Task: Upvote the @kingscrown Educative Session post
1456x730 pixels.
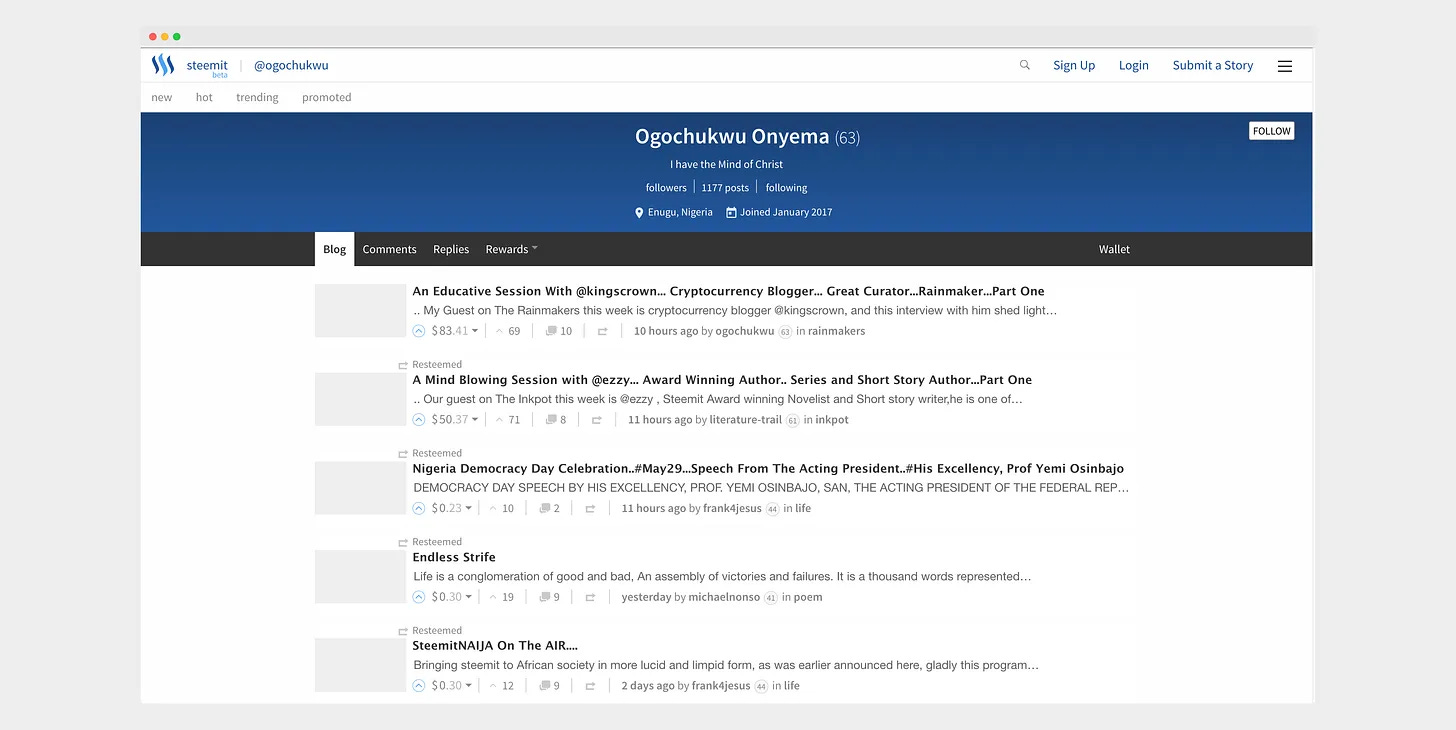Action: pyautogui.click(x=419, y=331)
